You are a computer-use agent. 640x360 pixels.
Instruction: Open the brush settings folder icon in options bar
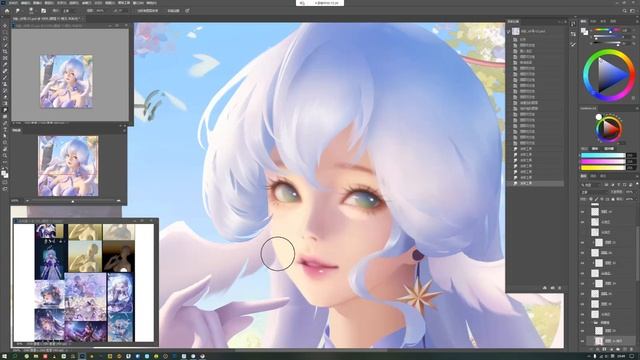click(43, 11)
